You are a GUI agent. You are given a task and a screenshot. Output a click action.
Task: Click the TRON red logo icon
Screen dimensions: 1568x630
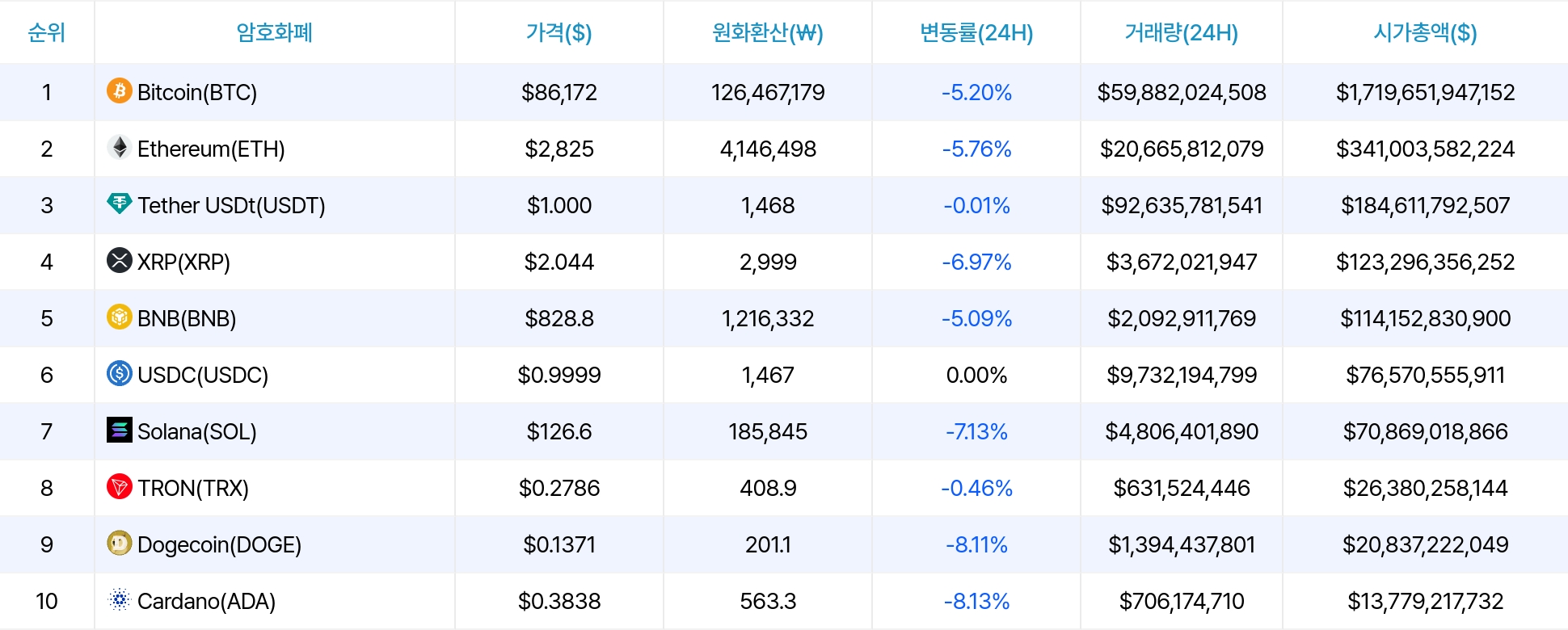120,486
